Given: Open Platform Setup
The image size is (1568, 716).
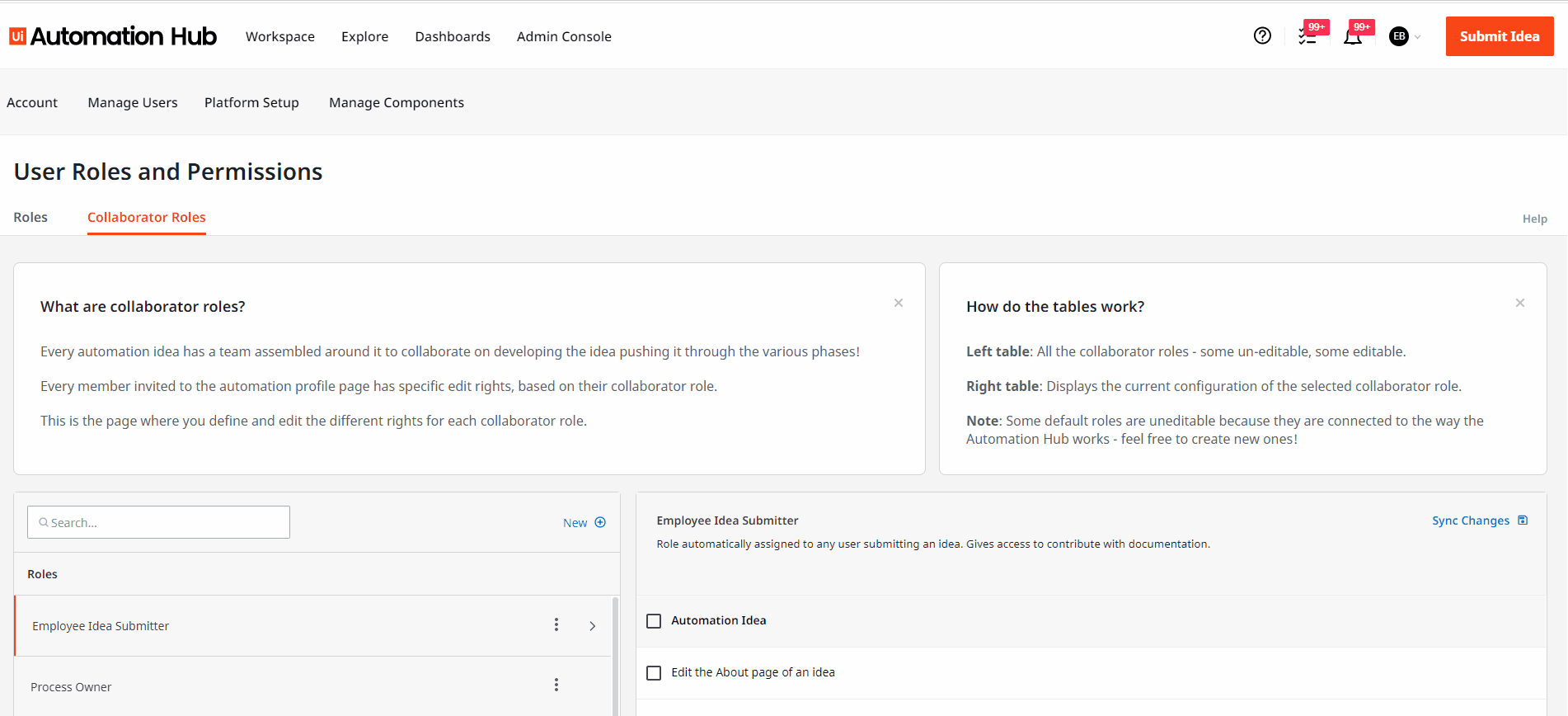Looking at the screenshot, I should pos(251,102).
